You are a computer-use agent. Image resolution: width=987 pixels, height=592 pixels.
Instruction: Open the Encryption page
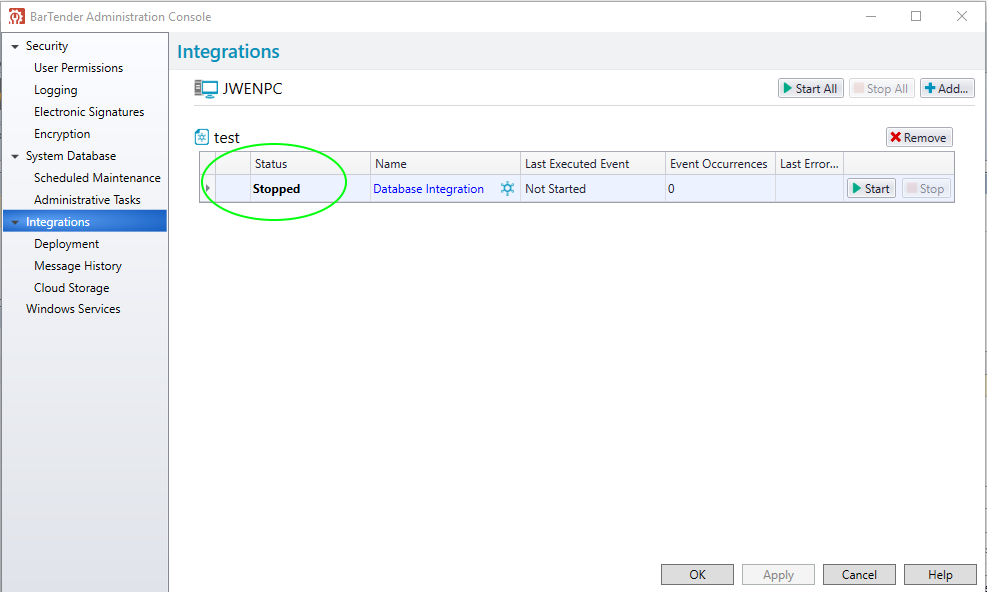[x=62, y=134]
